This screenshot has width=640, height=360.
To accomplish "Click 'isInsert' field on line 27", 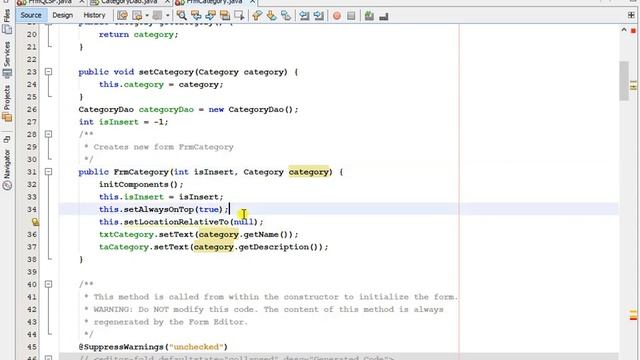I will point(119,122).
